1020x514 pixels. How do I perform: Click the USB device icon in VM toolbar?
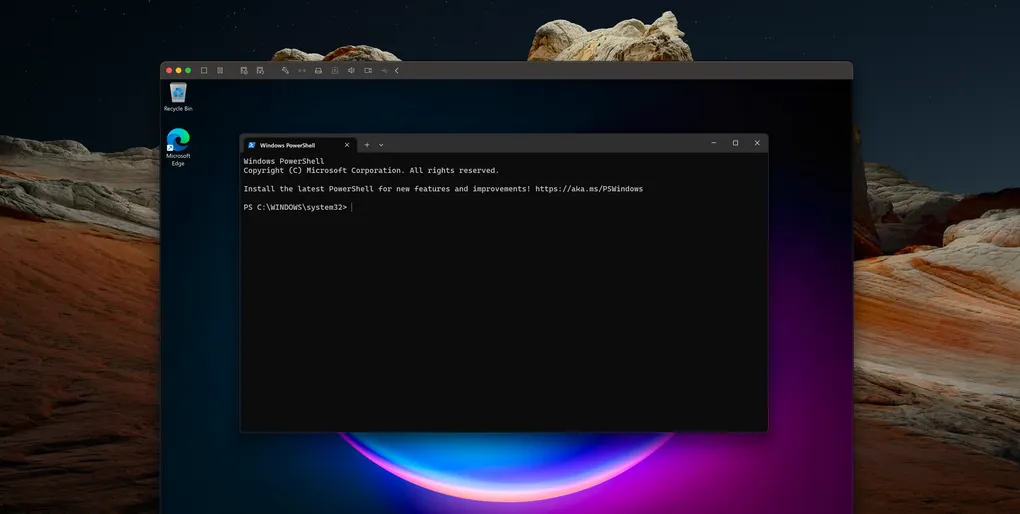pos(384,70)
